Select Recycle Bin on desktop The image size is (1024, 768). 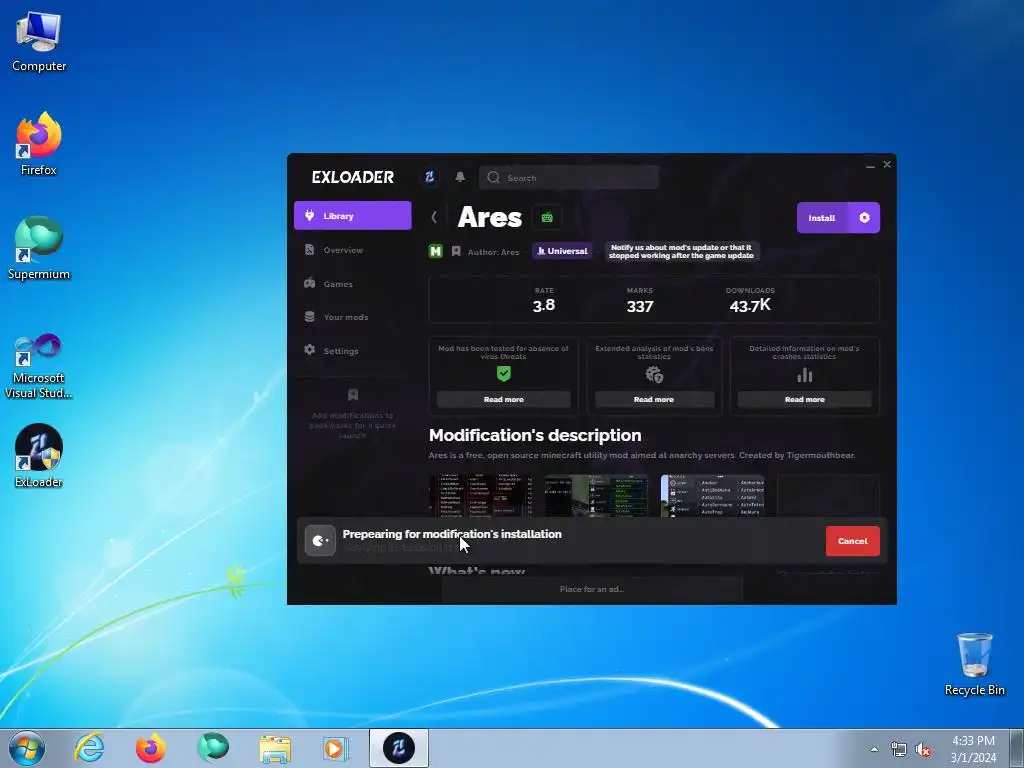(974, 665)
